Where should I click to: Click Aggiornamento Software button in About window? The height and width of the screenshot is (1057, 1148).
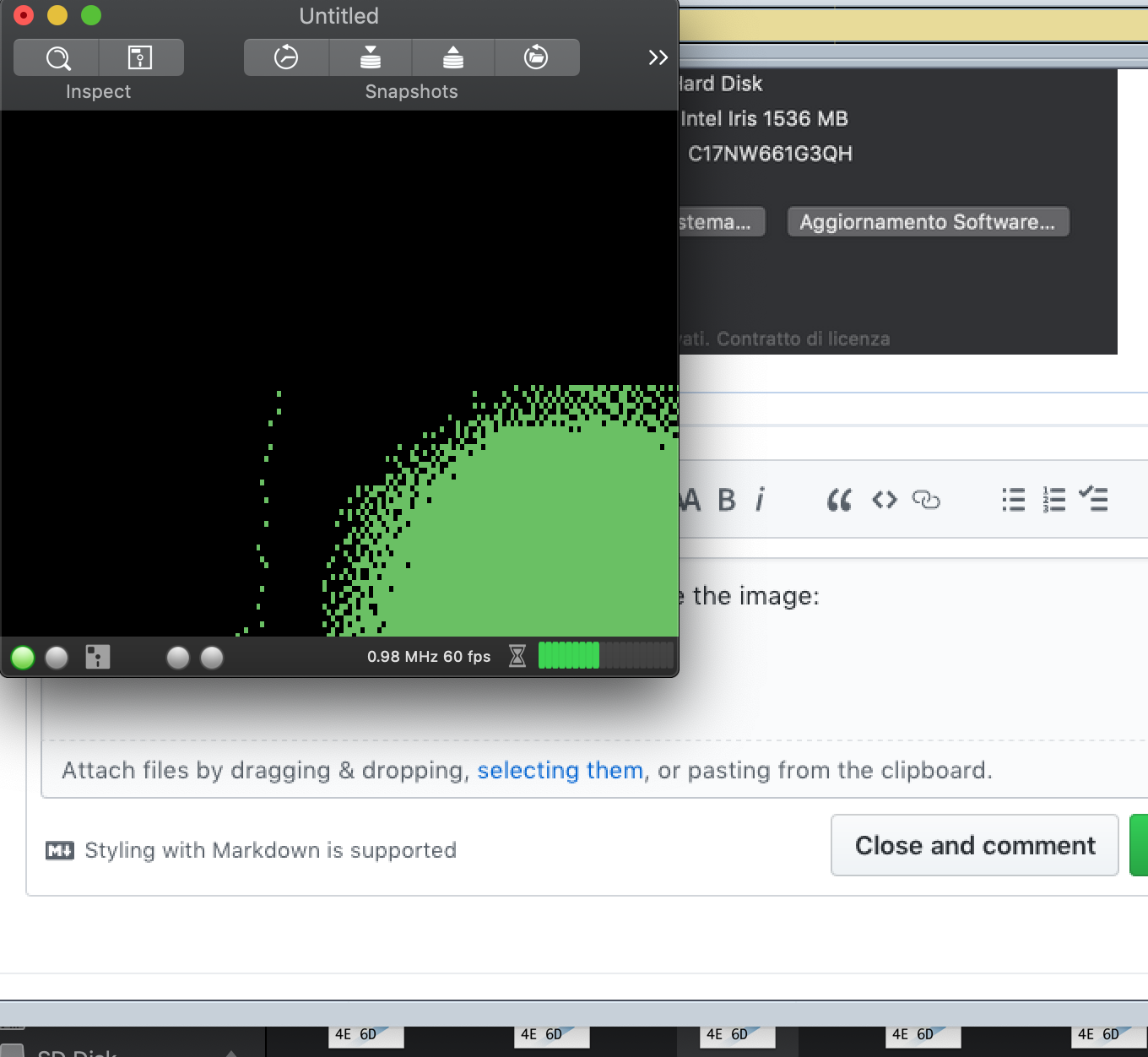point(928,222)
